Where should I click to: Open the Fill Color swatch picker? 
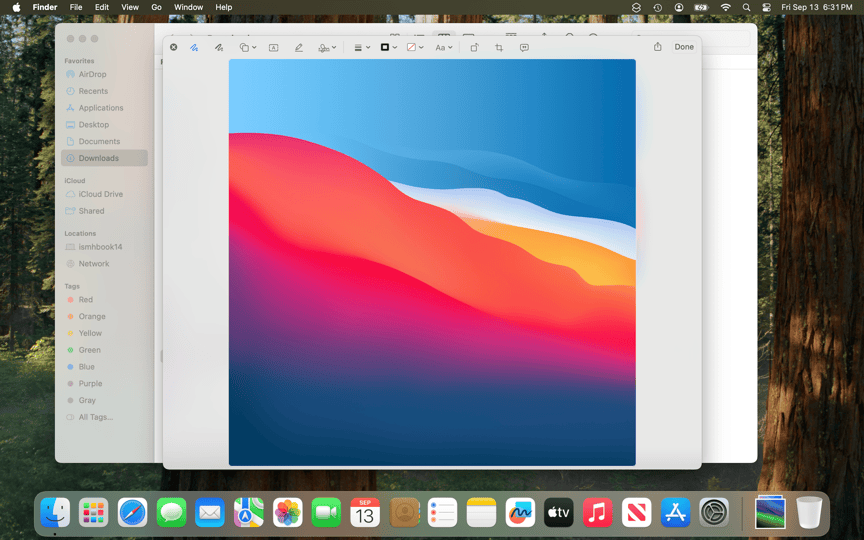click(415, 47)
